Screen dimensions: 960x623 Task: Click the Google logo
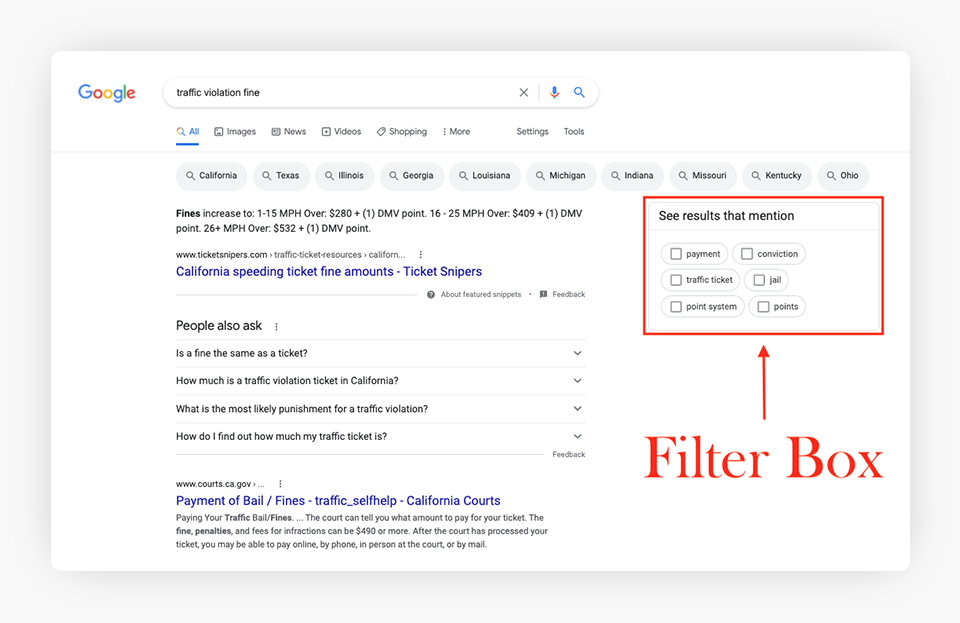point(107,93)
